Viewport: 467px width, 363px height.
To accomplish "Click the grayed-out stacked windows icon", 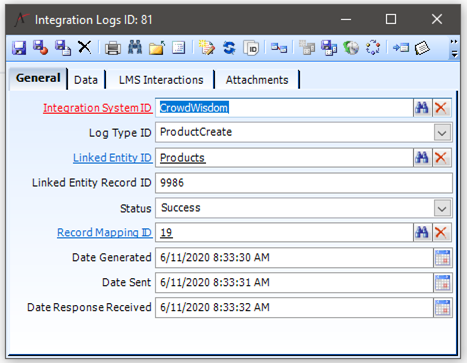I will click(x=307, y=48).
